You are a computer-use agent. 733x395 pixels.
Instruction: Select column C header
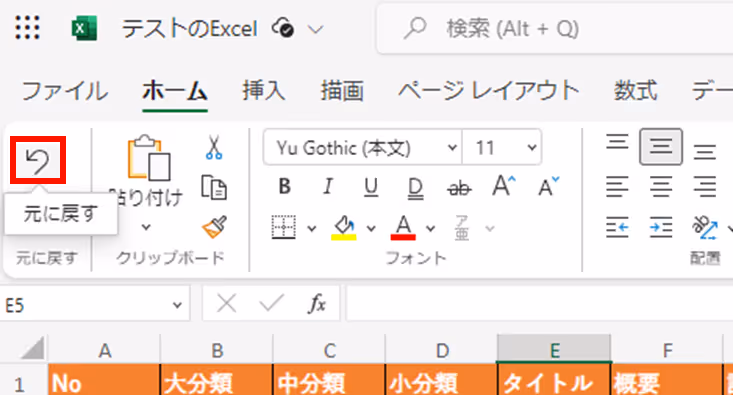coord(330,350)
